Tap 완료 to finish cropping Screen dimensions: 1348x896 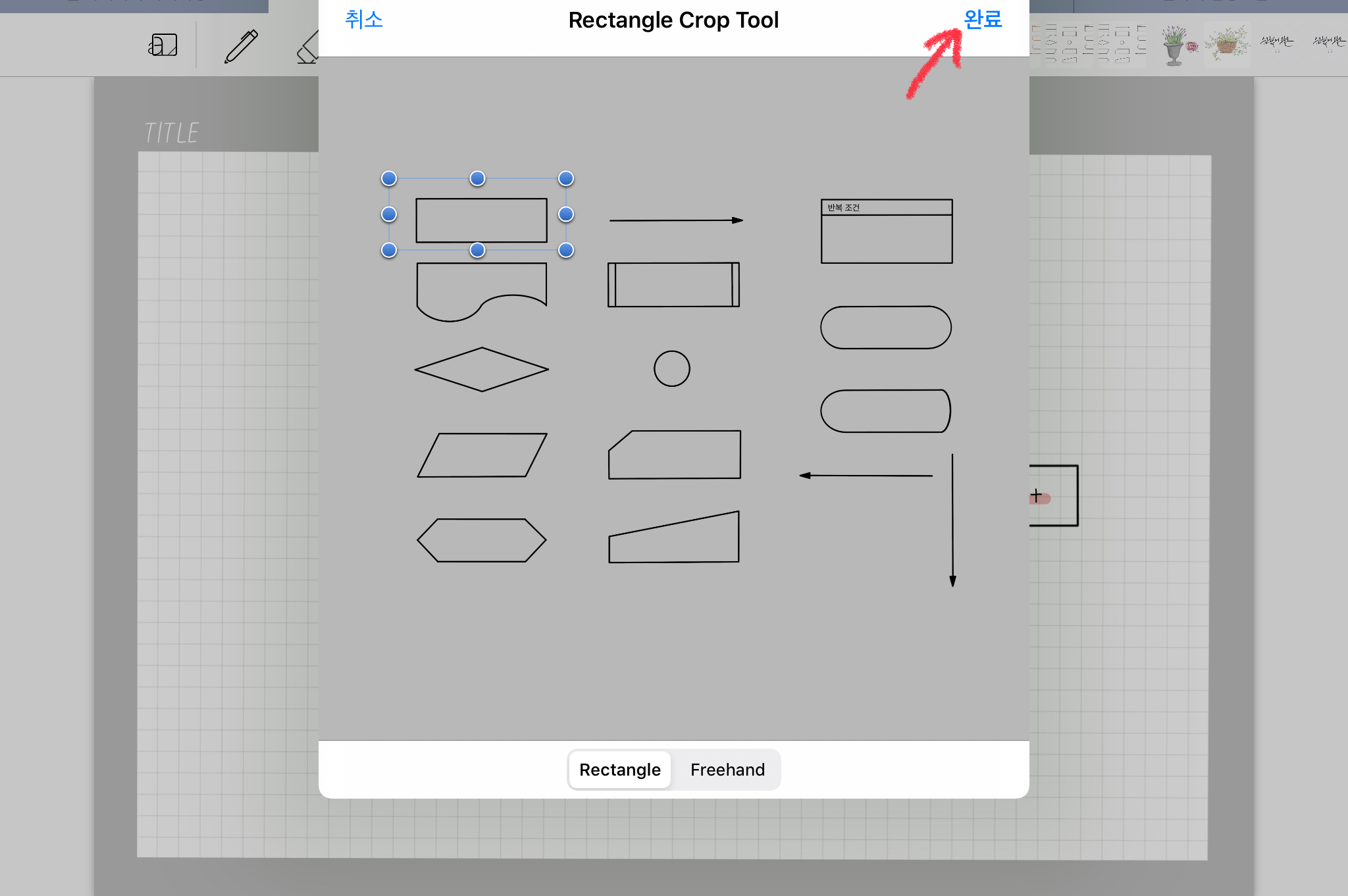(x=982, y=20)
